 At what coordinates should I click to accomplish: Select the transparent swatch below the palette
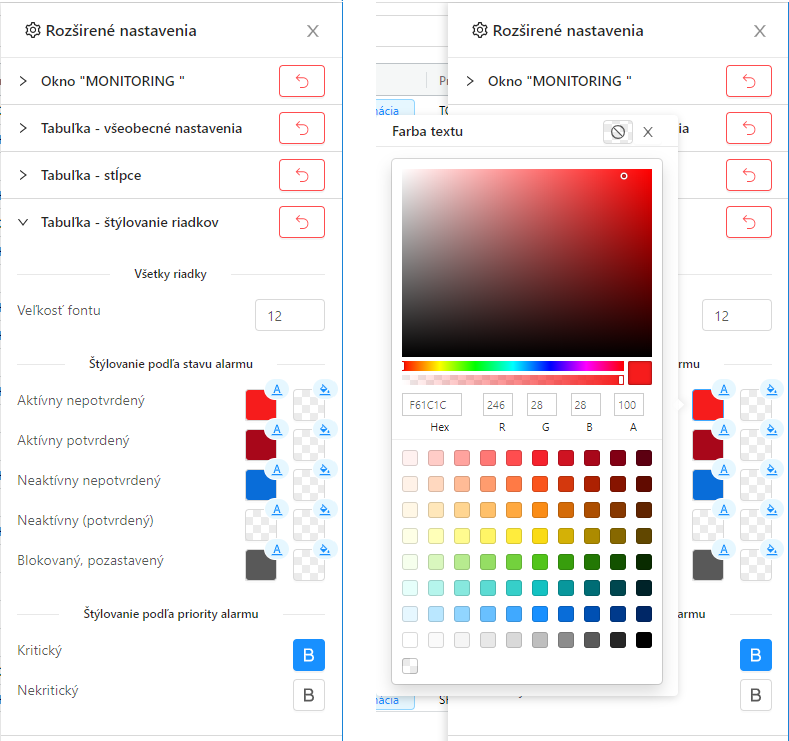pos(410,666)
